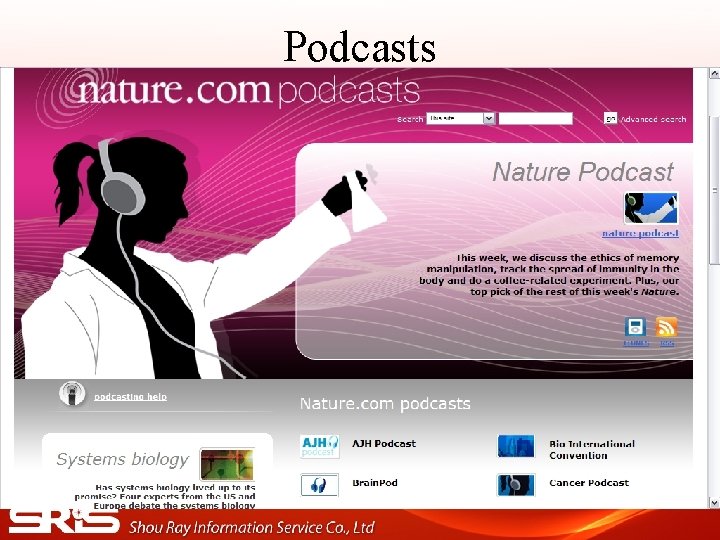The height and width of the screenshot is (540, 720).
Task: Open the Systems biology heading
Action: pyautogui.click(x=122, y=459)
